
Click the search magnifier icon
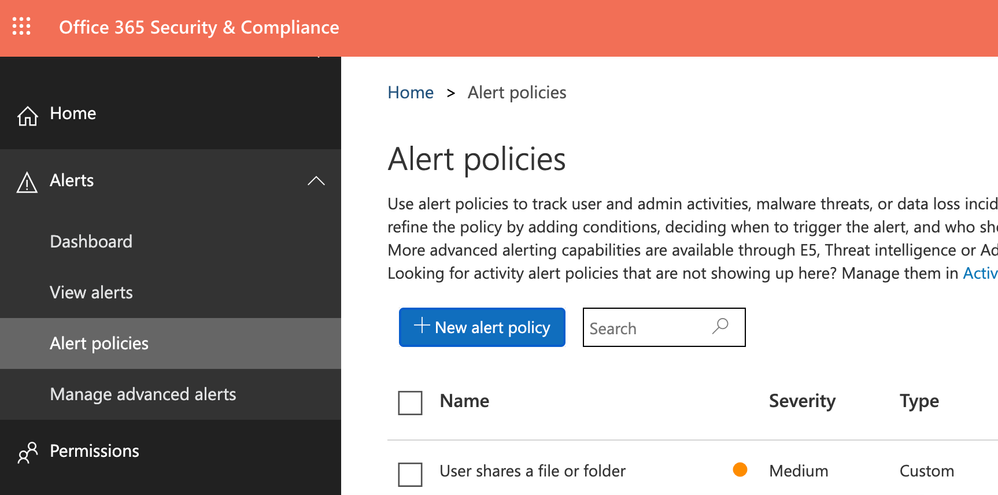point(720,327)
